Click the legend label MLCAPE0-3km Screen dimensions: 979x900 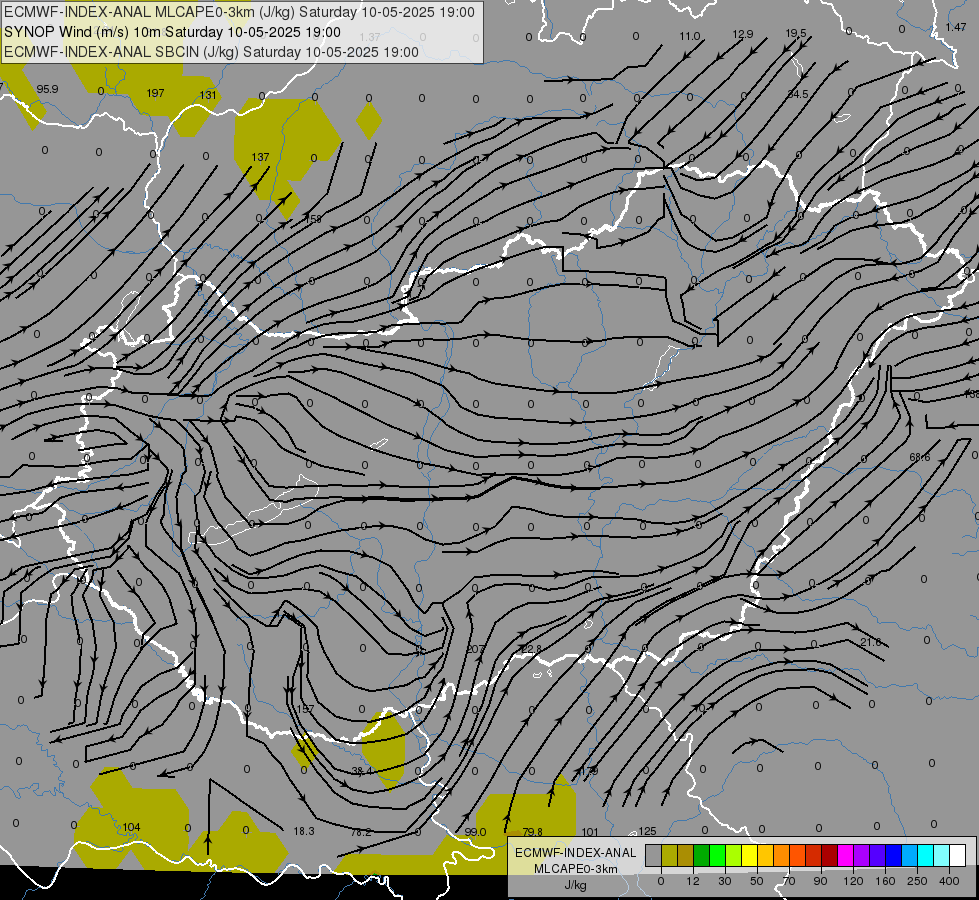(576, 869)
